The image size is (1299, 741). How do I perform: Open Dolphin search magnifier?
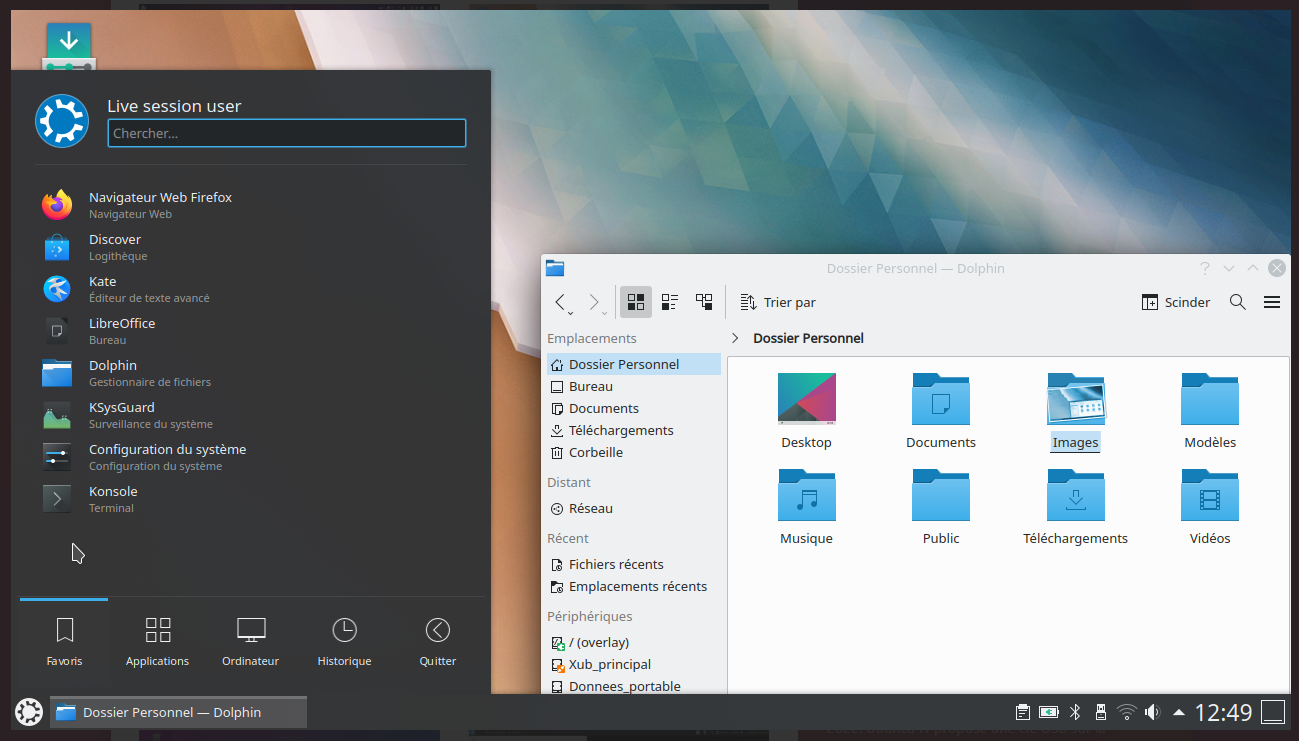[1238, 302]
